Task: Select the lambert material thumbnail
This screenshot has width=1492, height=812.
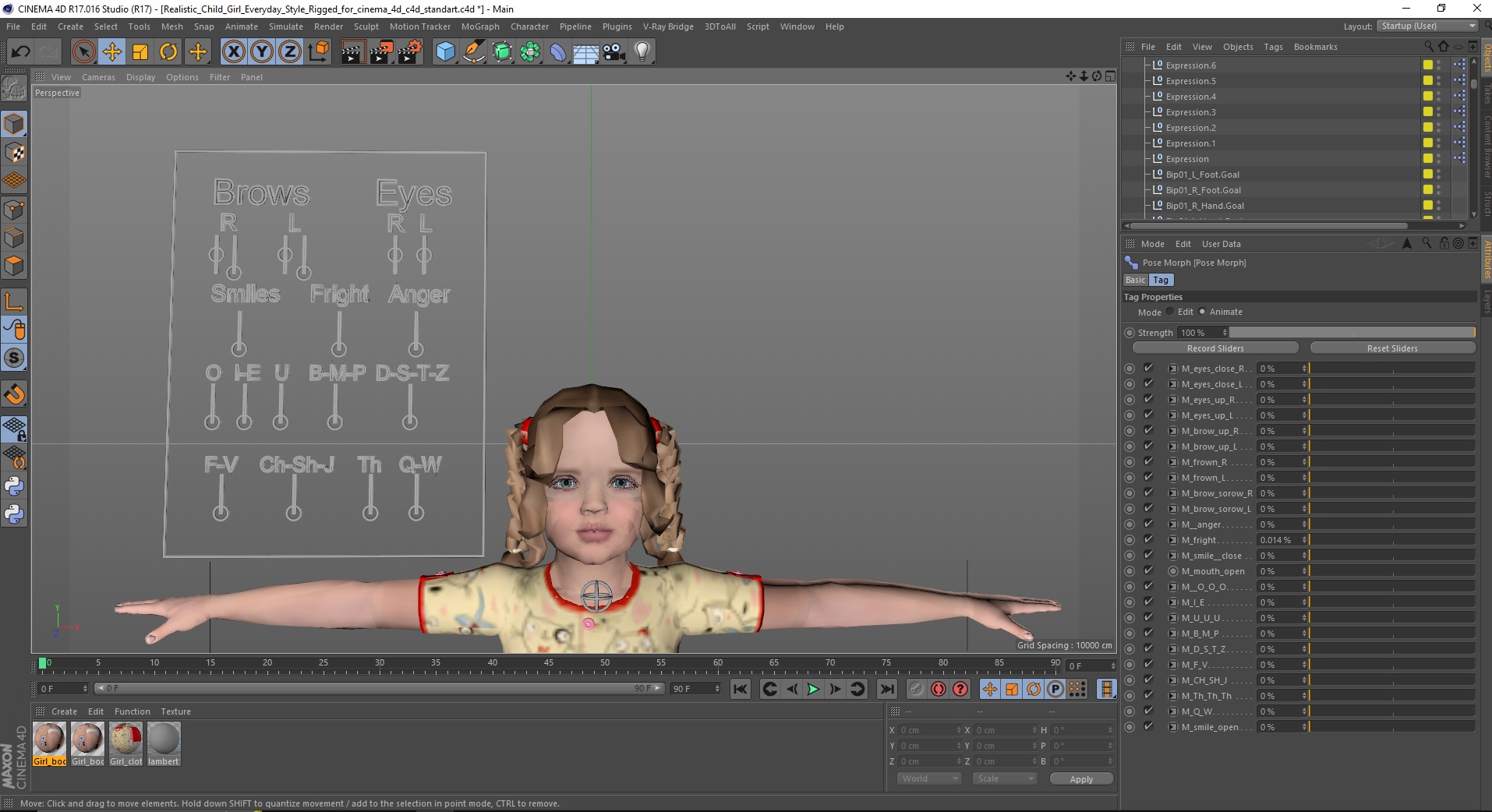Action: pyautogui.click(x=164, y=743)
